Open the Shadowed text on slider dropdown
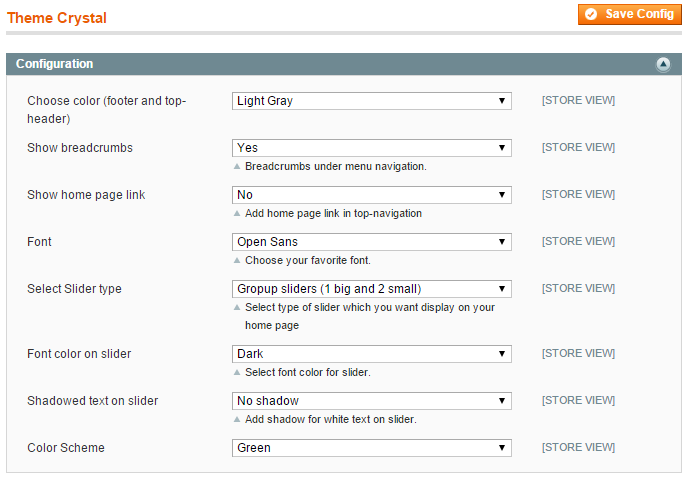The height and width of the screenshot is (478, 687). click(372, 400)
